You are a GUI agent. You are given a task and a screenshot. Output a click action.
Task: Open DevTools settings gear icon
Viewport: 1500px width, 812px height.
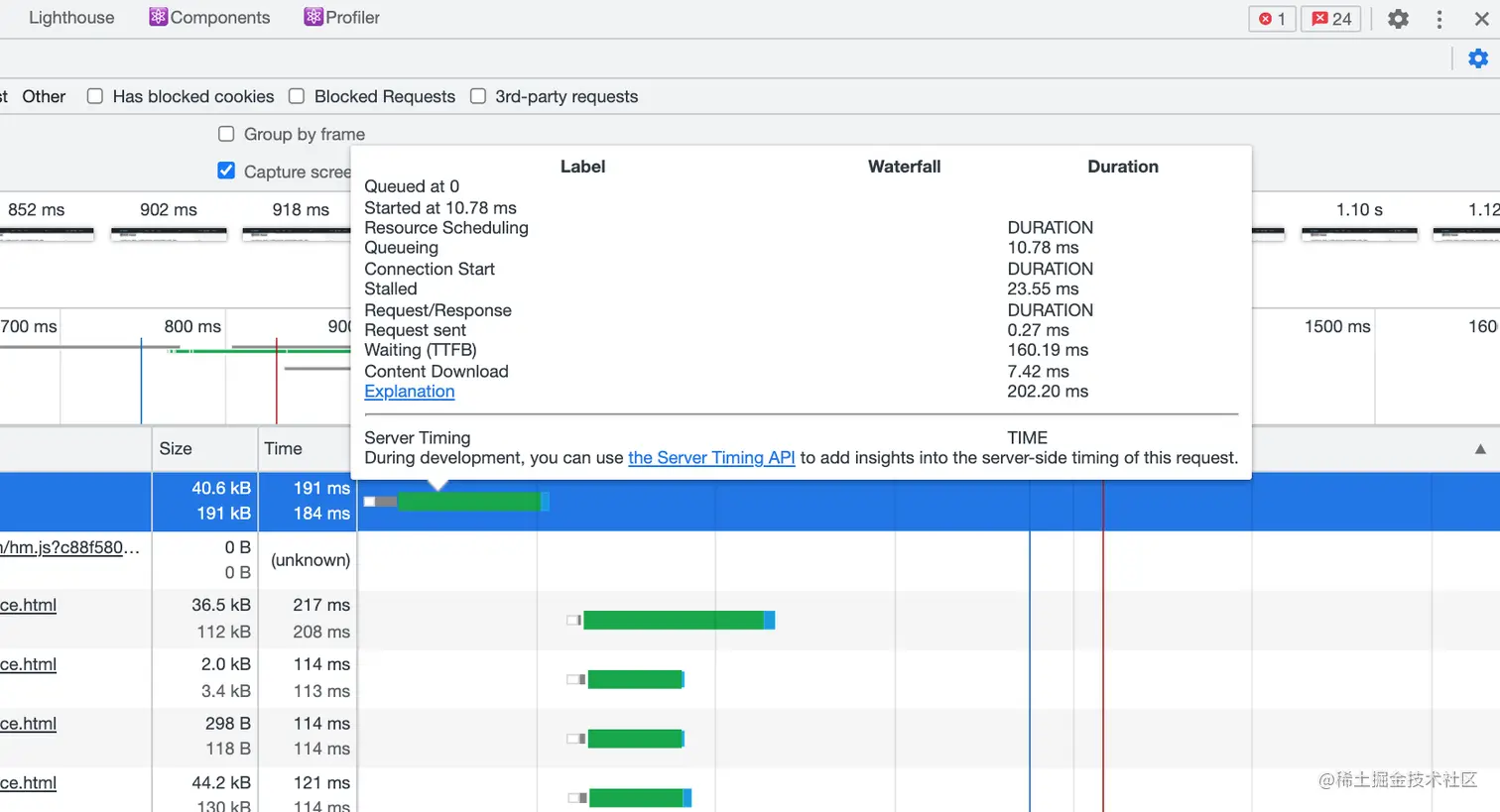tap(1398, 19)
